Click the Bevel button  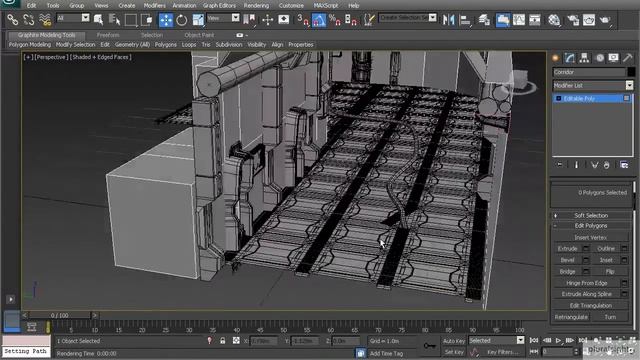tap(567, 260)
